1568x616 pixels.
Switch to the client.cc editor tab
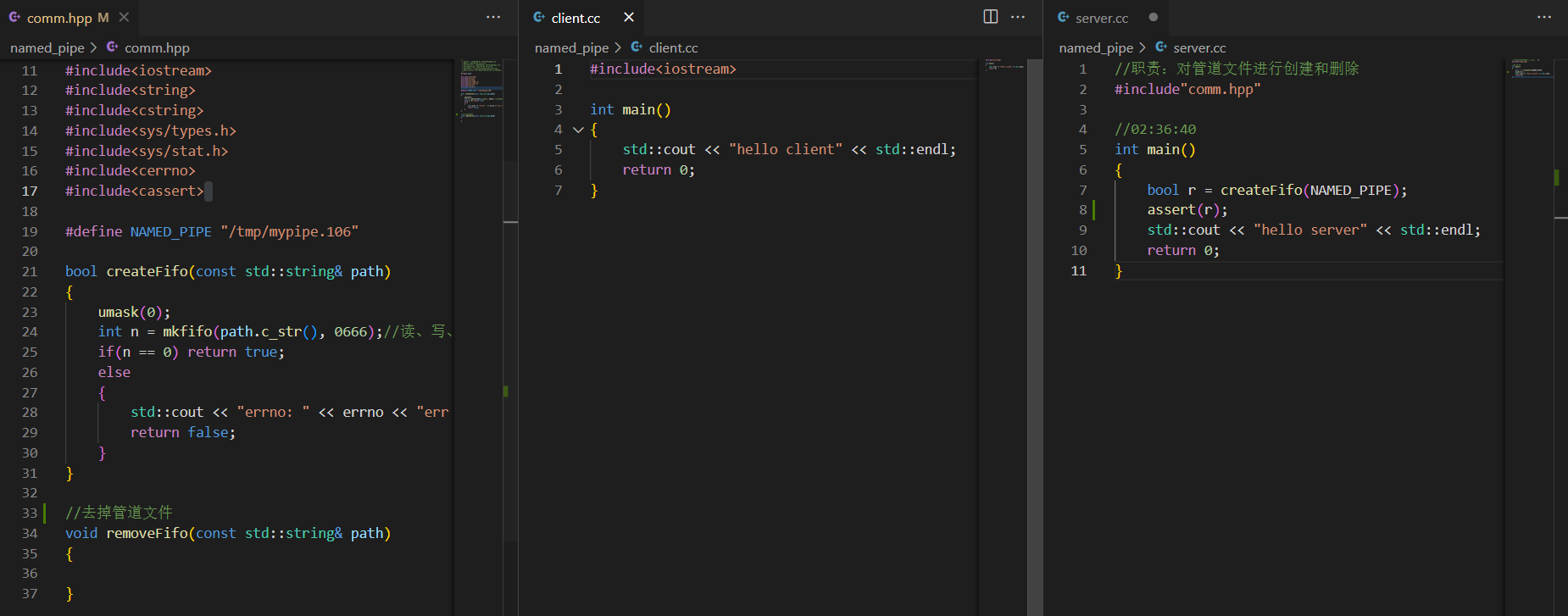pos(575,18)
